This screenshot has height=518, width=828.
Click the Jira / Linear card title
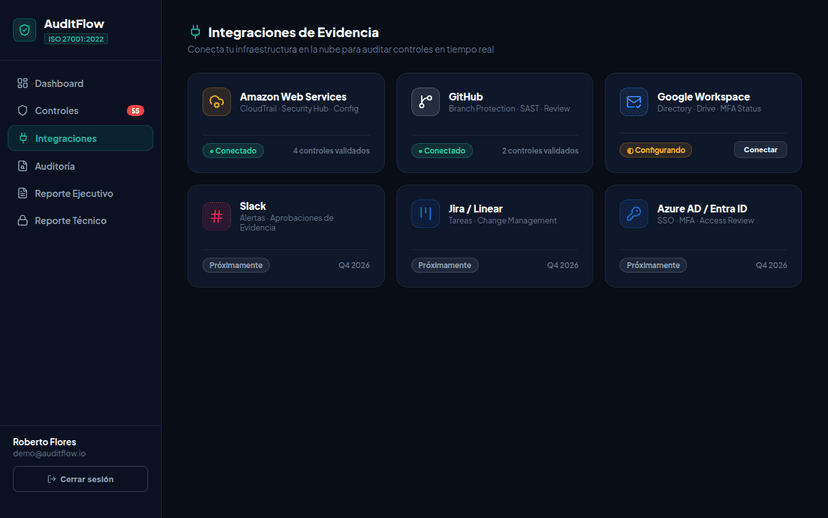[x=476, y=209]
